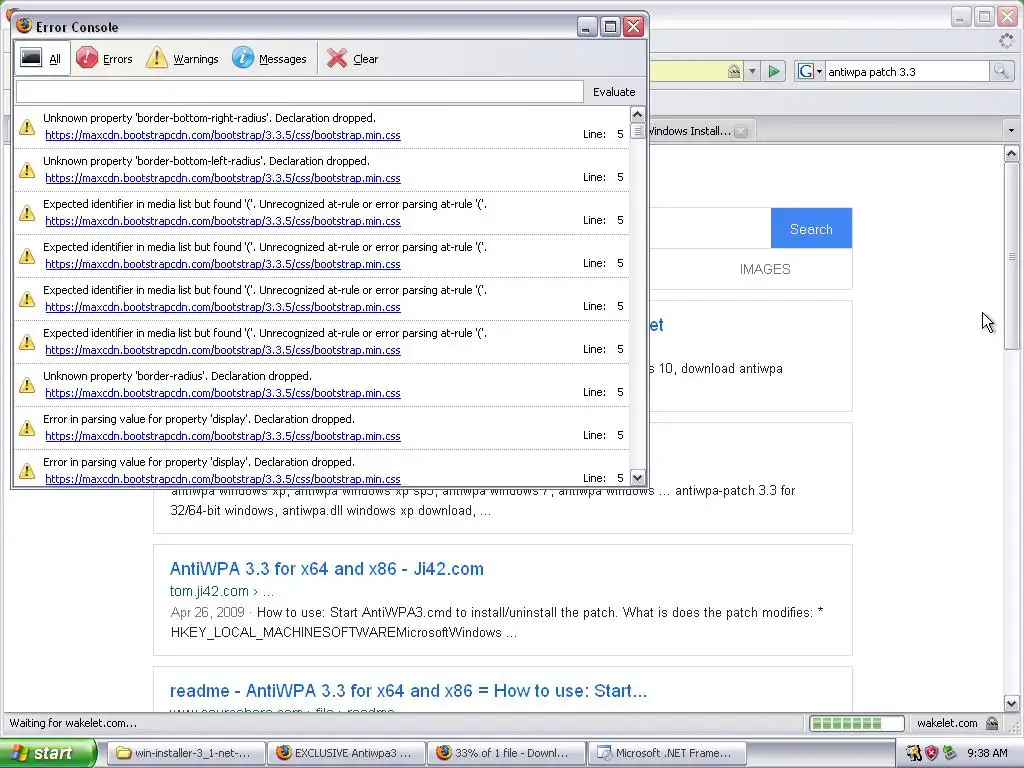Clear the Error Console entries
1024x768 pixels.
tap(353, 59)
